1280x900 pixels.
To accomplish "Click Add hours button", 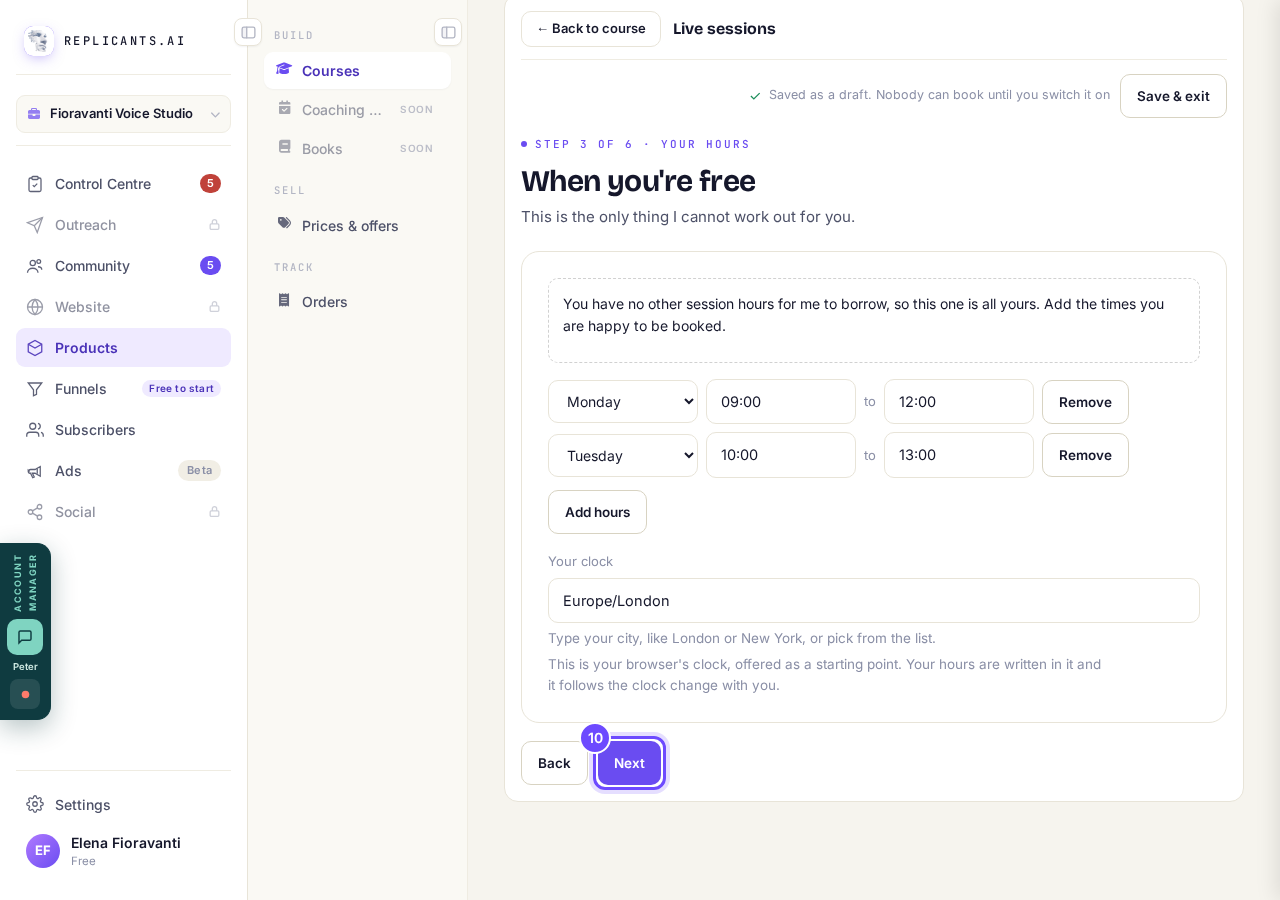I will point(597,512).
